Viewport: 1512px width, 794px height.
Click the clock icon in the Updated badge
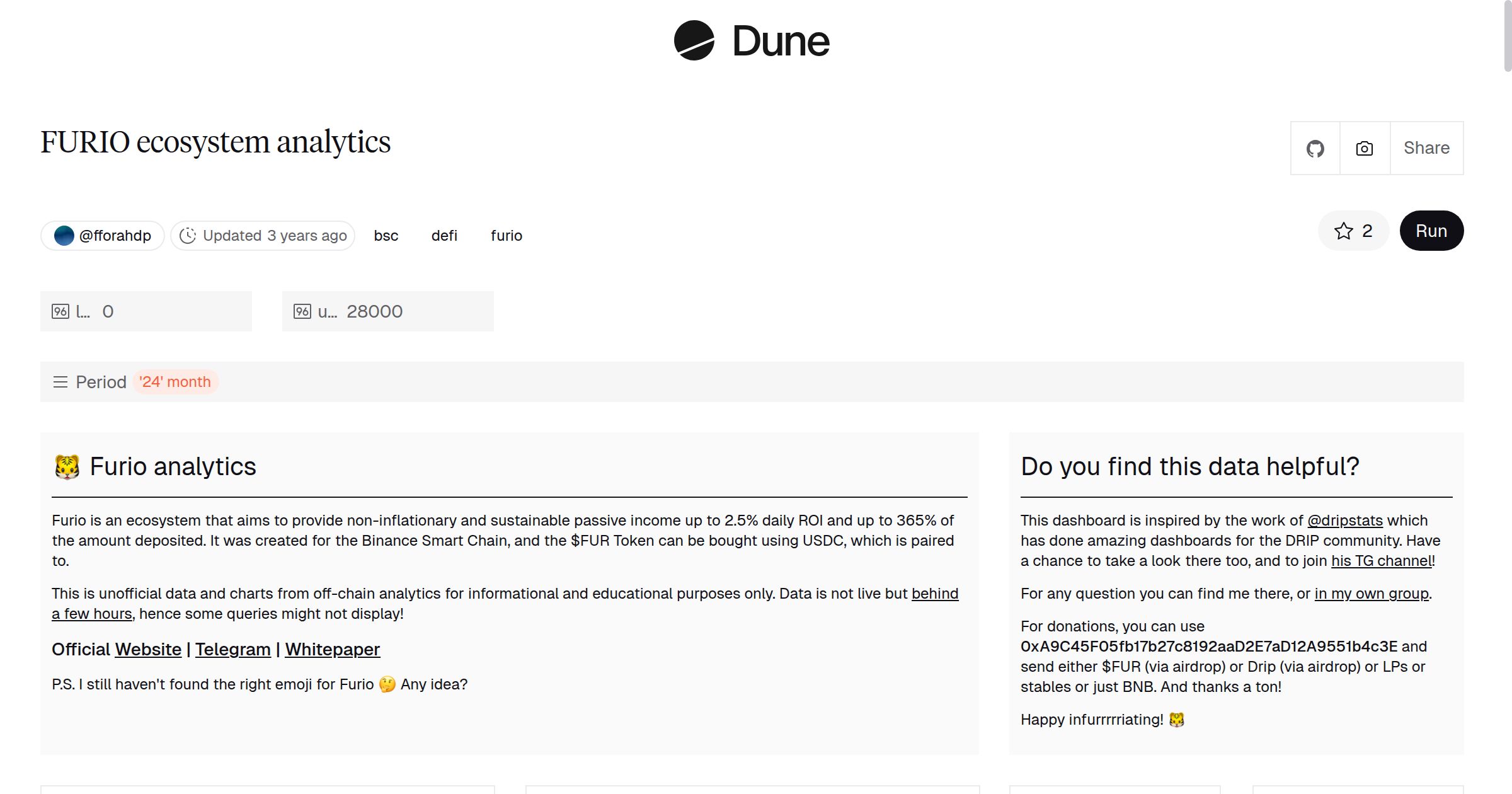click(189, 235)
